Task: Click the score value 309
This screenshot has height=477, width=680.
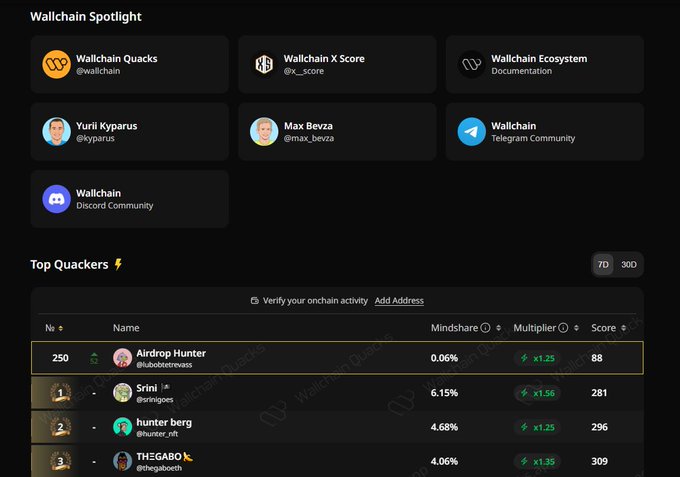Action: [x=599, y=461]
